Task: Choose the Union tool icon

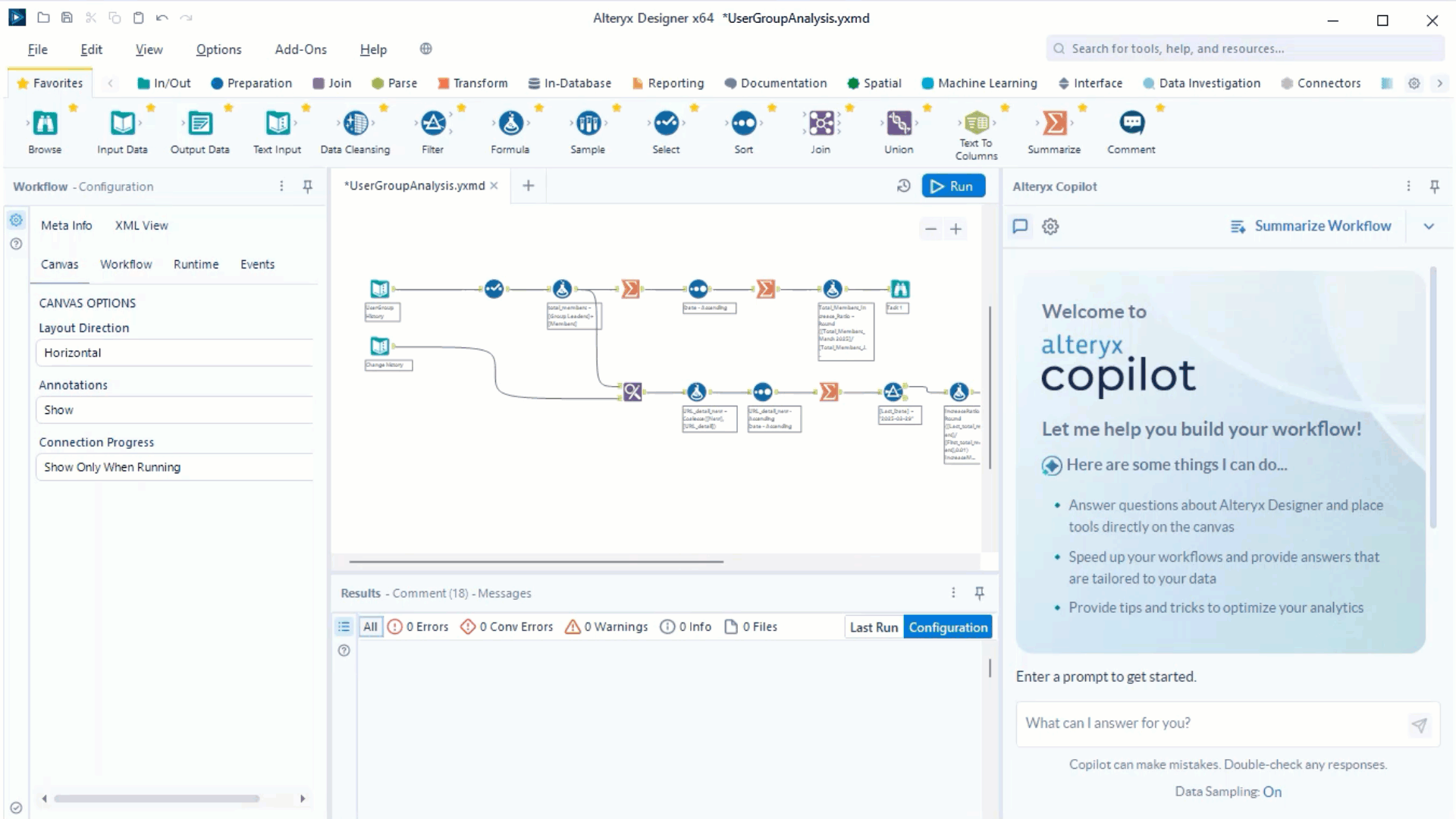Action: (899, 123)
